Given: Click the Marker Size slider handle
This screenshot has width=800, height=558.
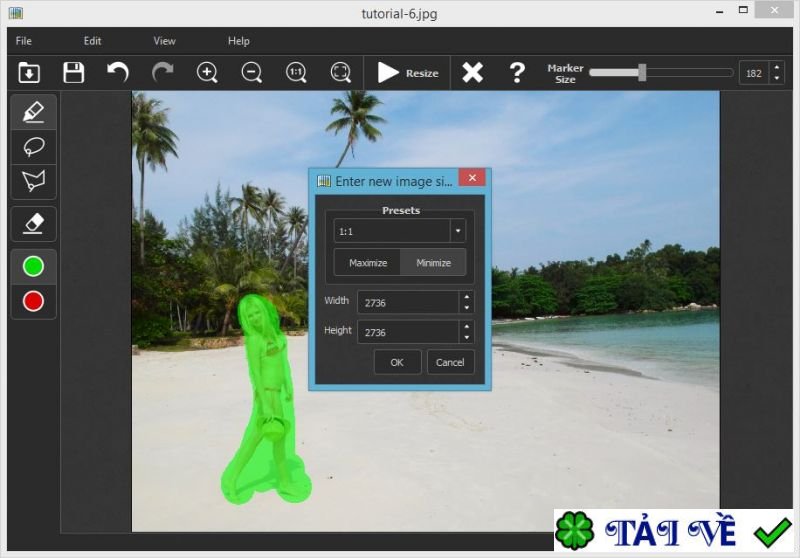Looking at the screenshot, I should tap(642, 72).
